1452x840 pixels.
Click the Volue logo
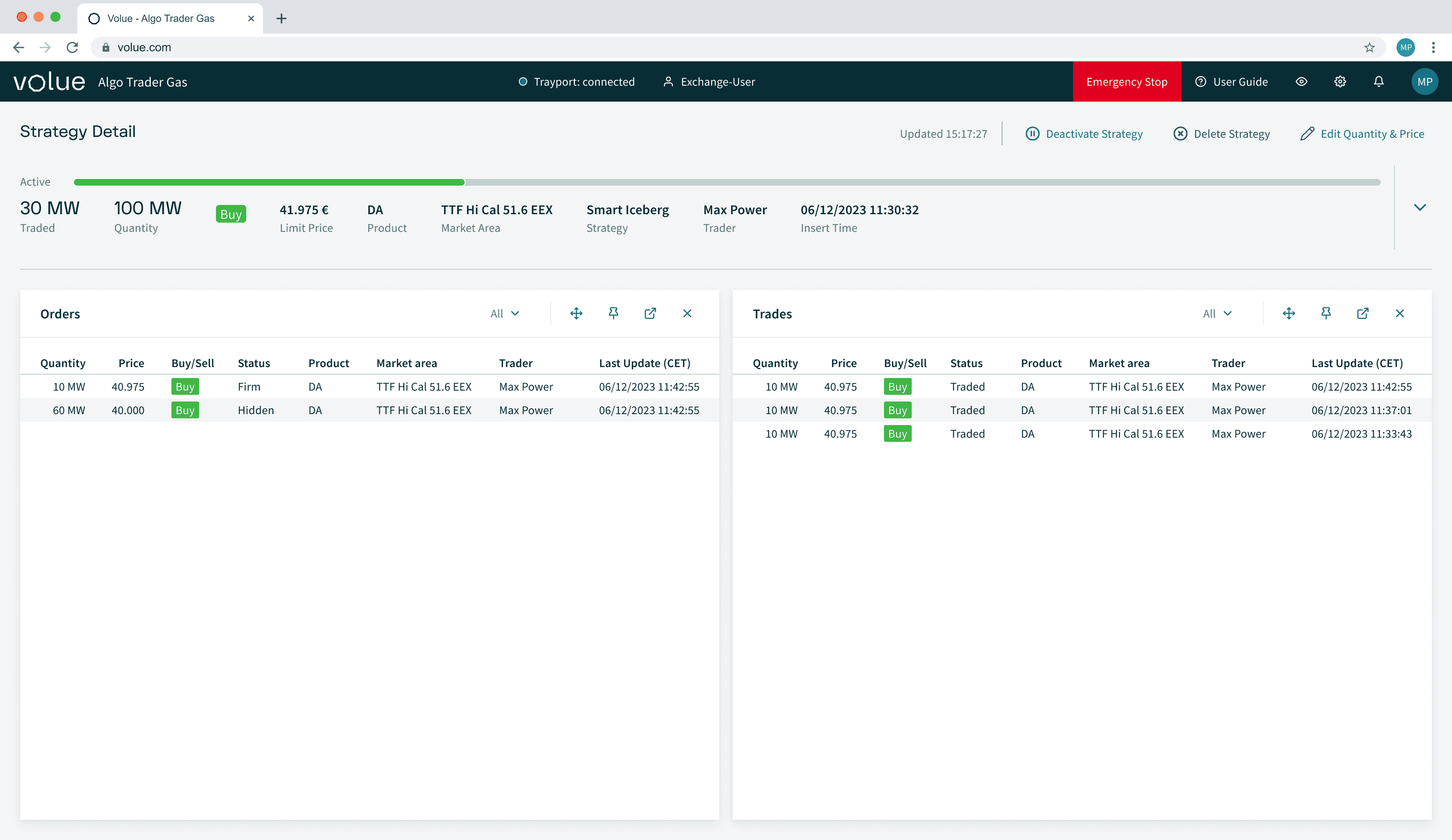50,82
